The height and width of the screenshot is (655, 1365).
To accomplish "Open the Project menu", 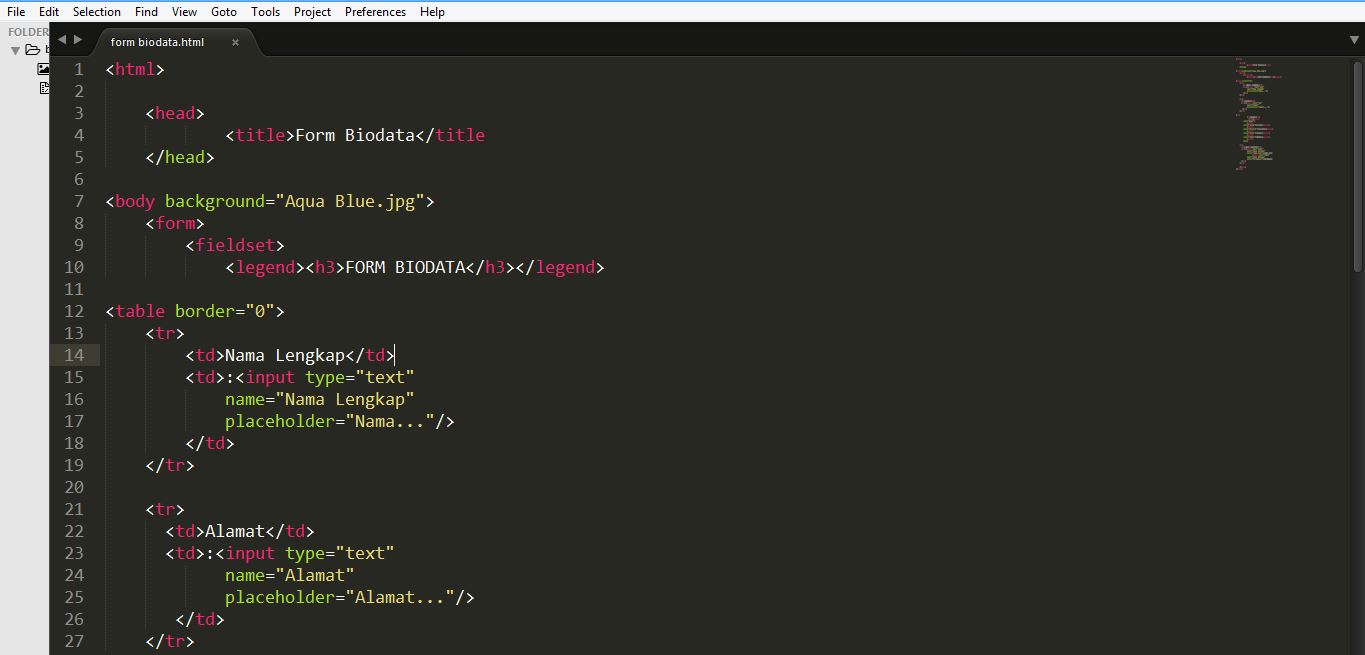I will point(311,11).
